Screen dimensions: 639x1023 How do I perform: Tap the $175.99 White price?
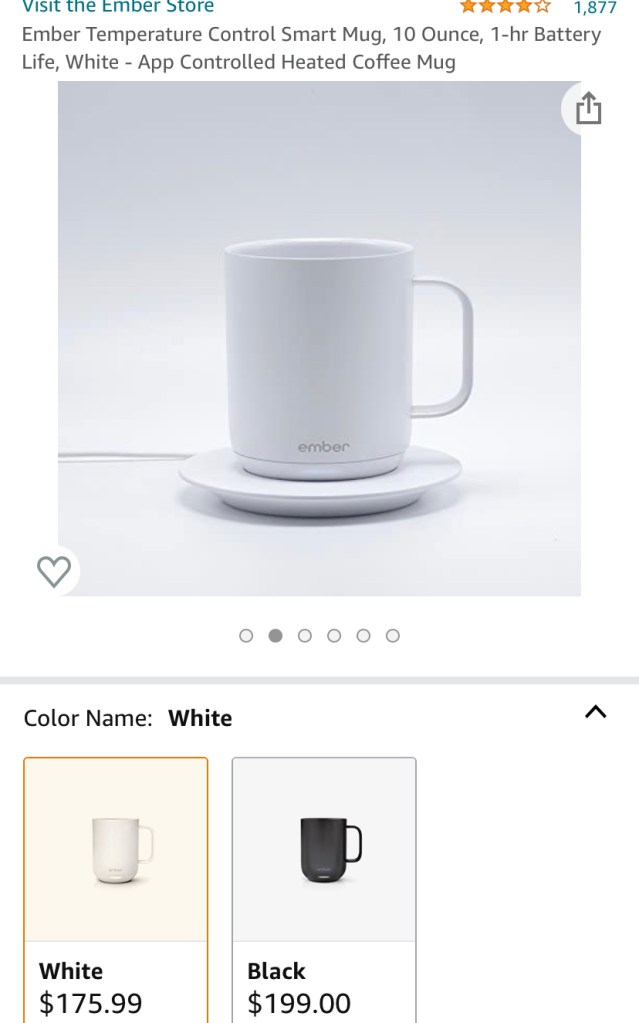(91, 1003)
